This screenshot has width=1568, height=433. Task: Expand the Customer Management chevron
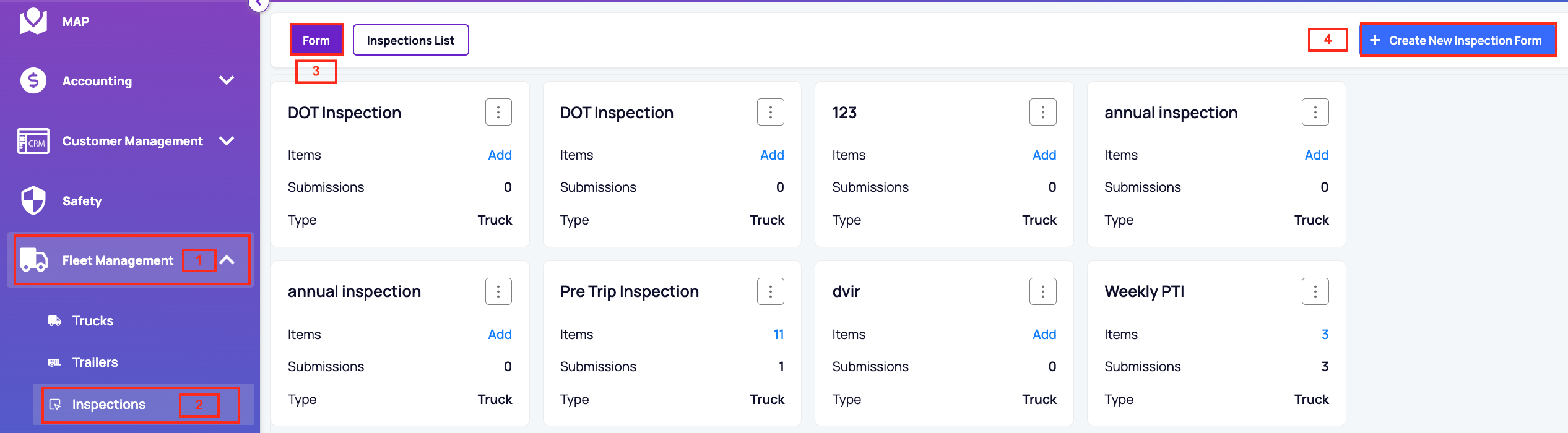coord(227,141)
